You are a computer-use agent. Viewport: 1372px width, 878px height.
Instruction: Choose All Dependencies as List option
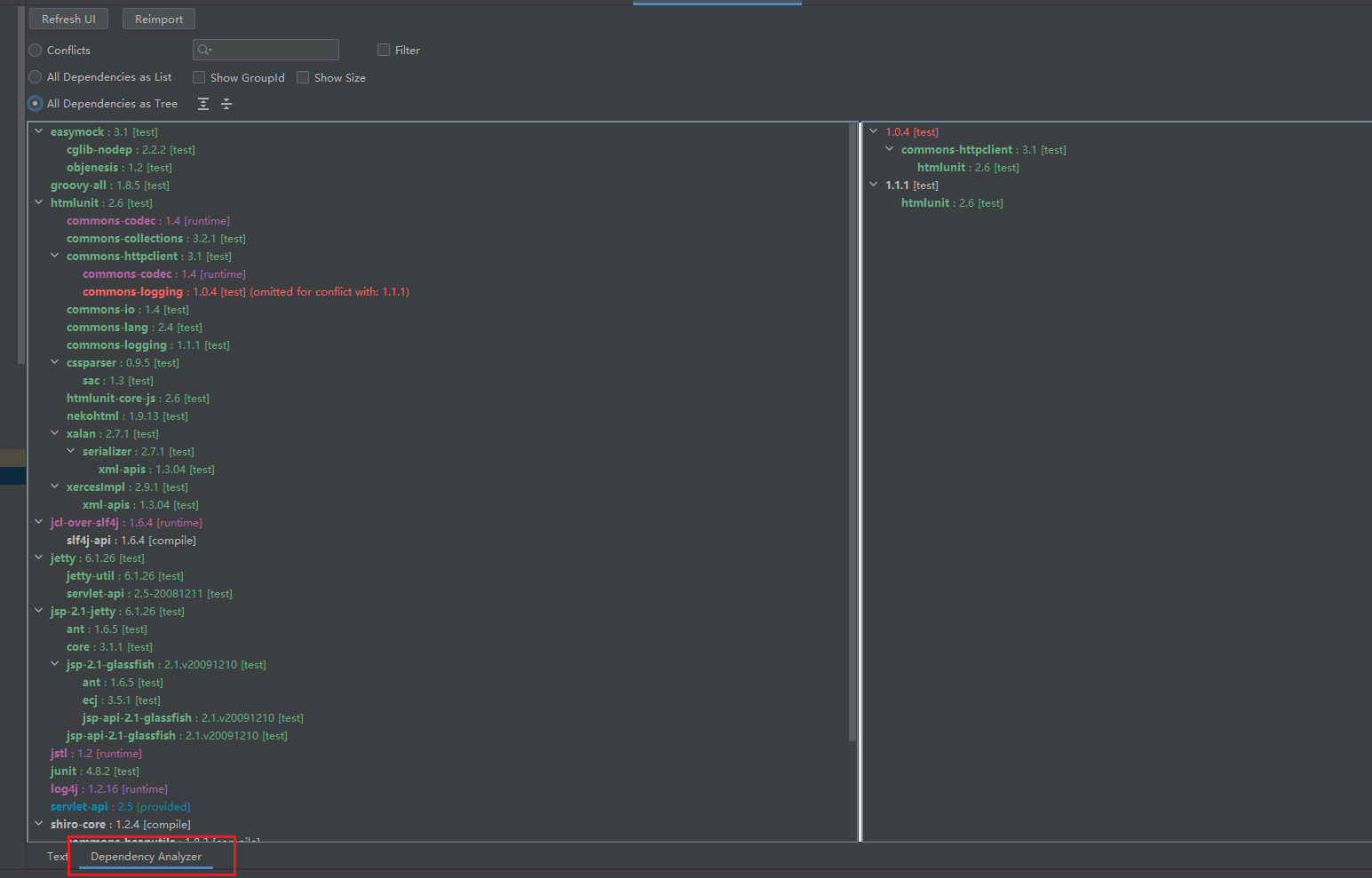point(36,77)
